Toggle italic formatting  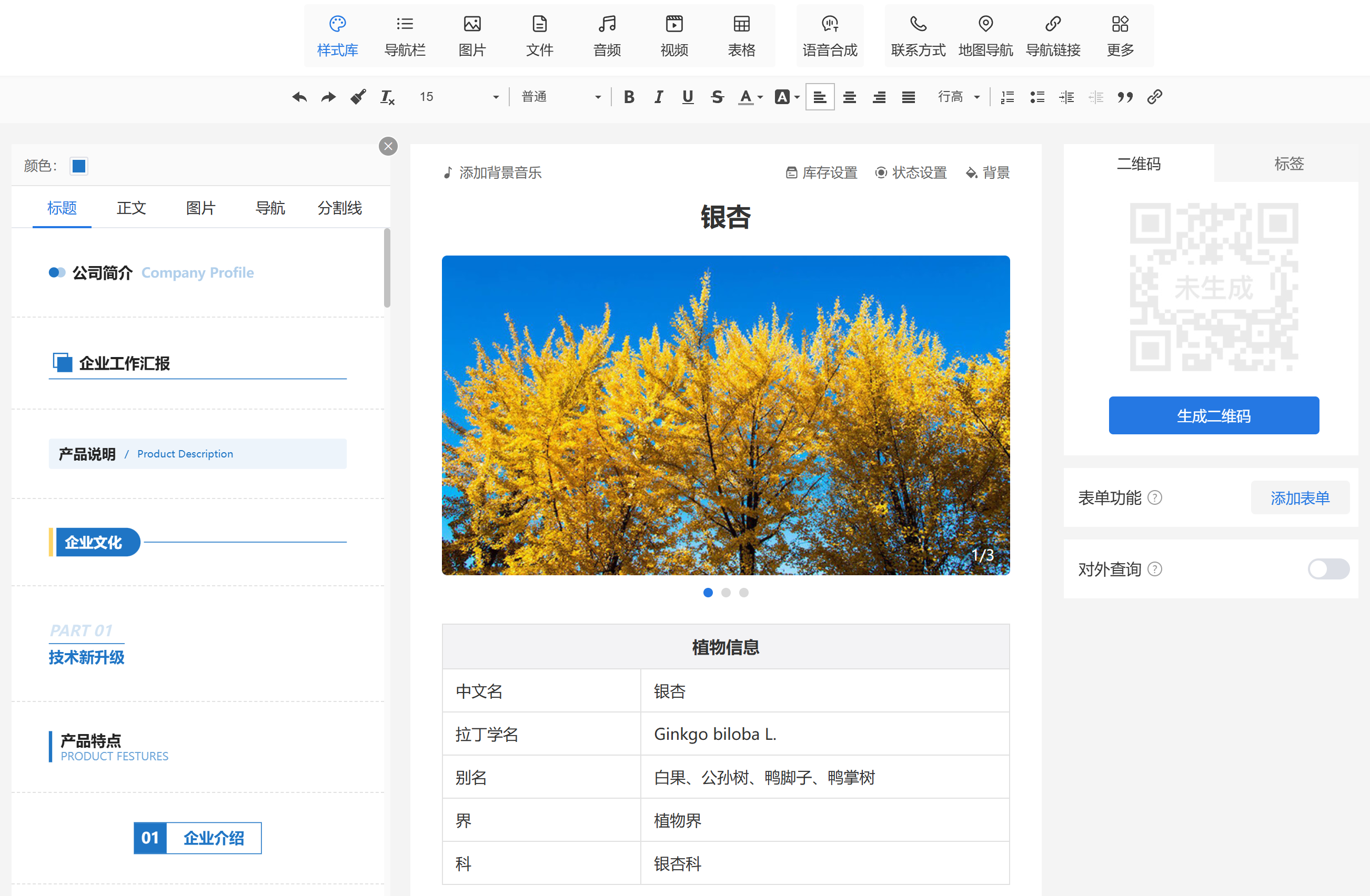pos(659,97)
